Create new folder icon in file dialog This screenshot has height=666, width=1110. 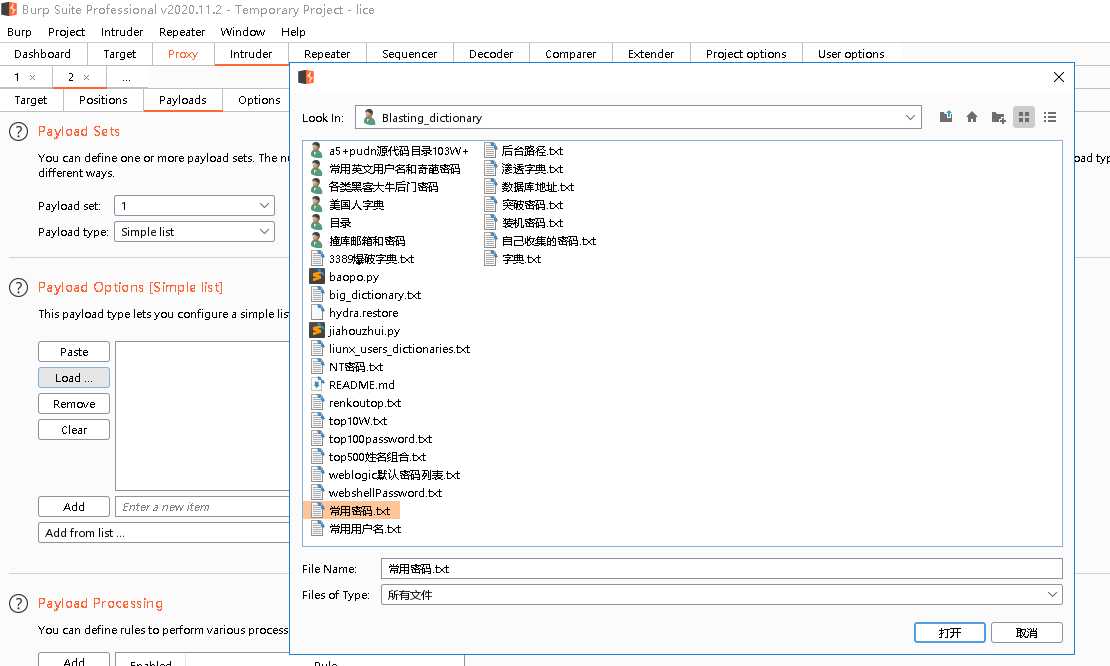pyautogui.click(x=998, y=117)
